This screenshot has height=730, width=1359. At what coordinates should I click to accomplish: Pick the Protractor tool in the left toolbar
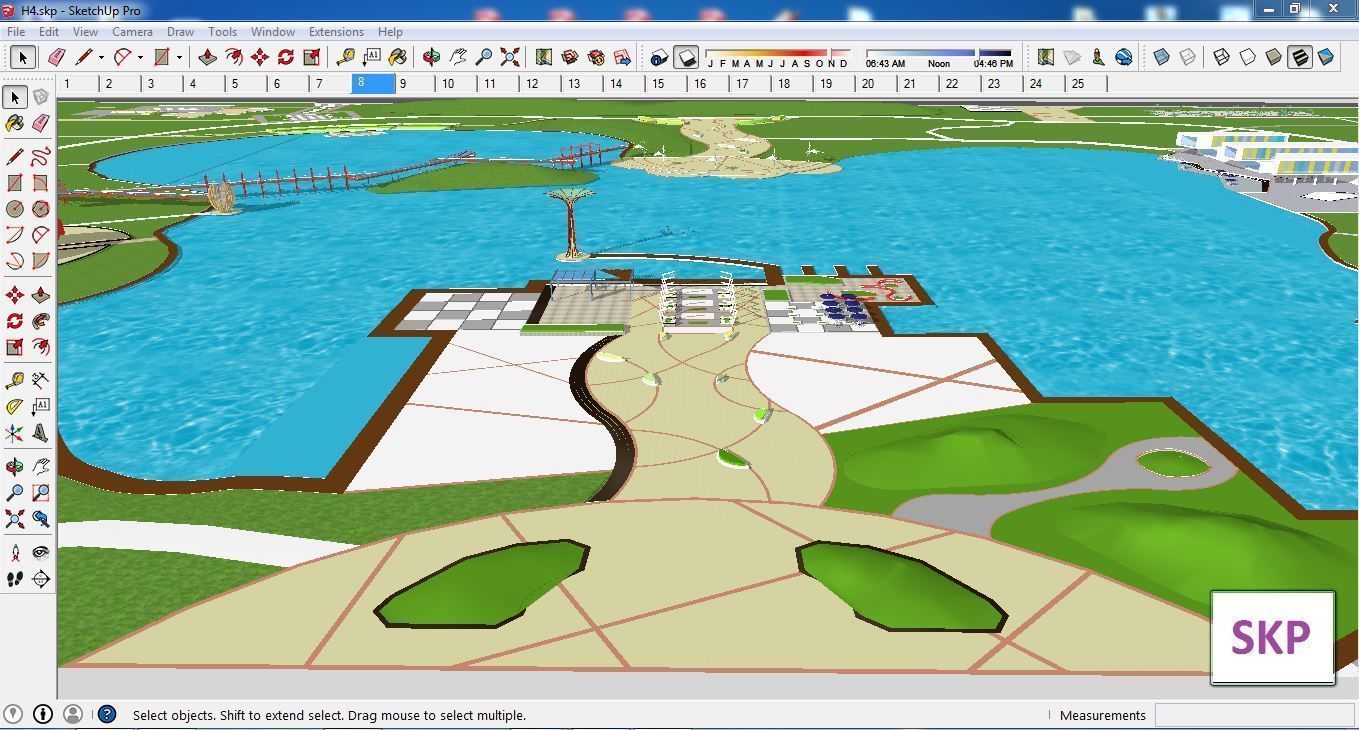point(15,407)
